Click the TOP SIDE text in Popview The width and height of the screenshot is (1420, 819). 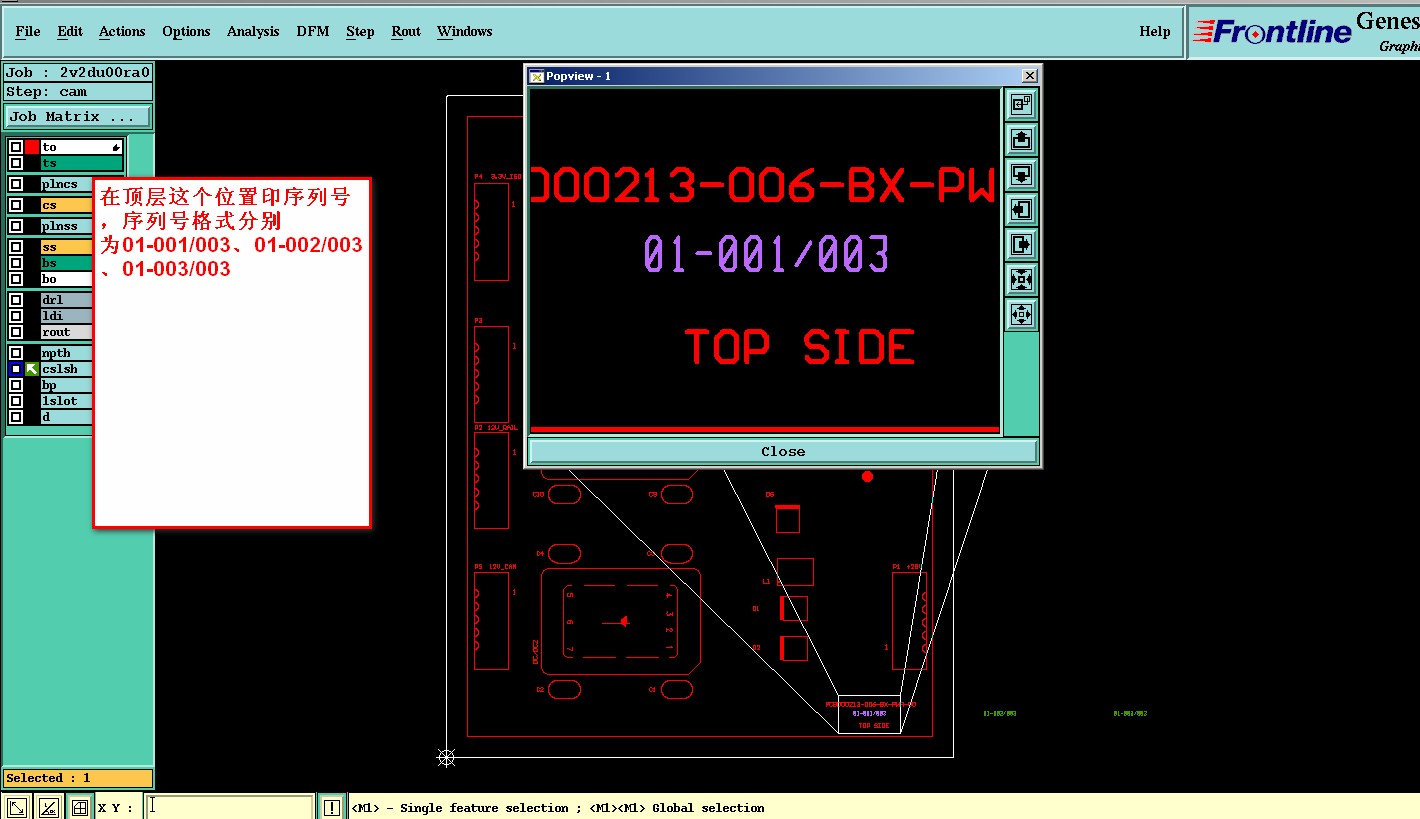tap(800, 347)
